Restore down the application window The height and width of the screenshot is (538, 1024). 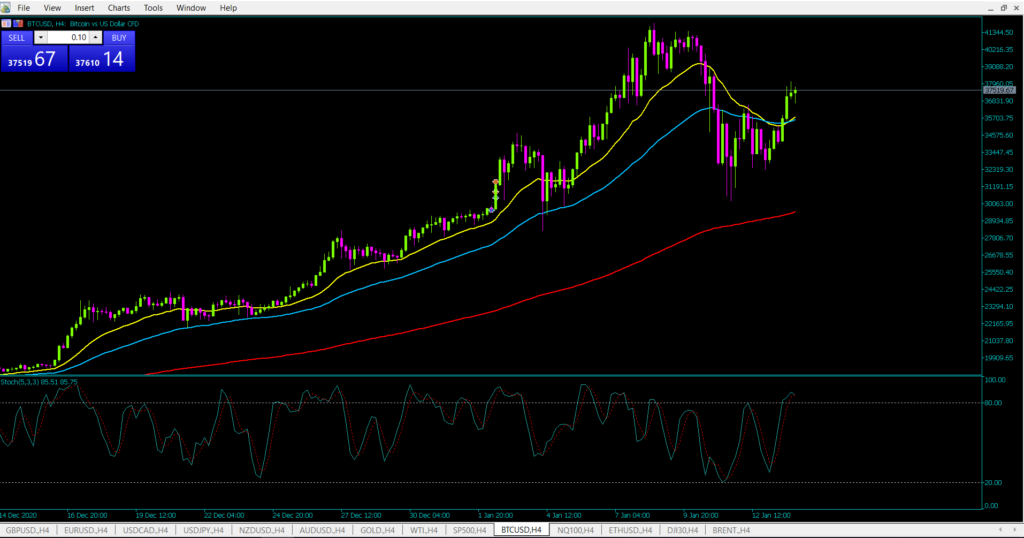[1004, 7]
